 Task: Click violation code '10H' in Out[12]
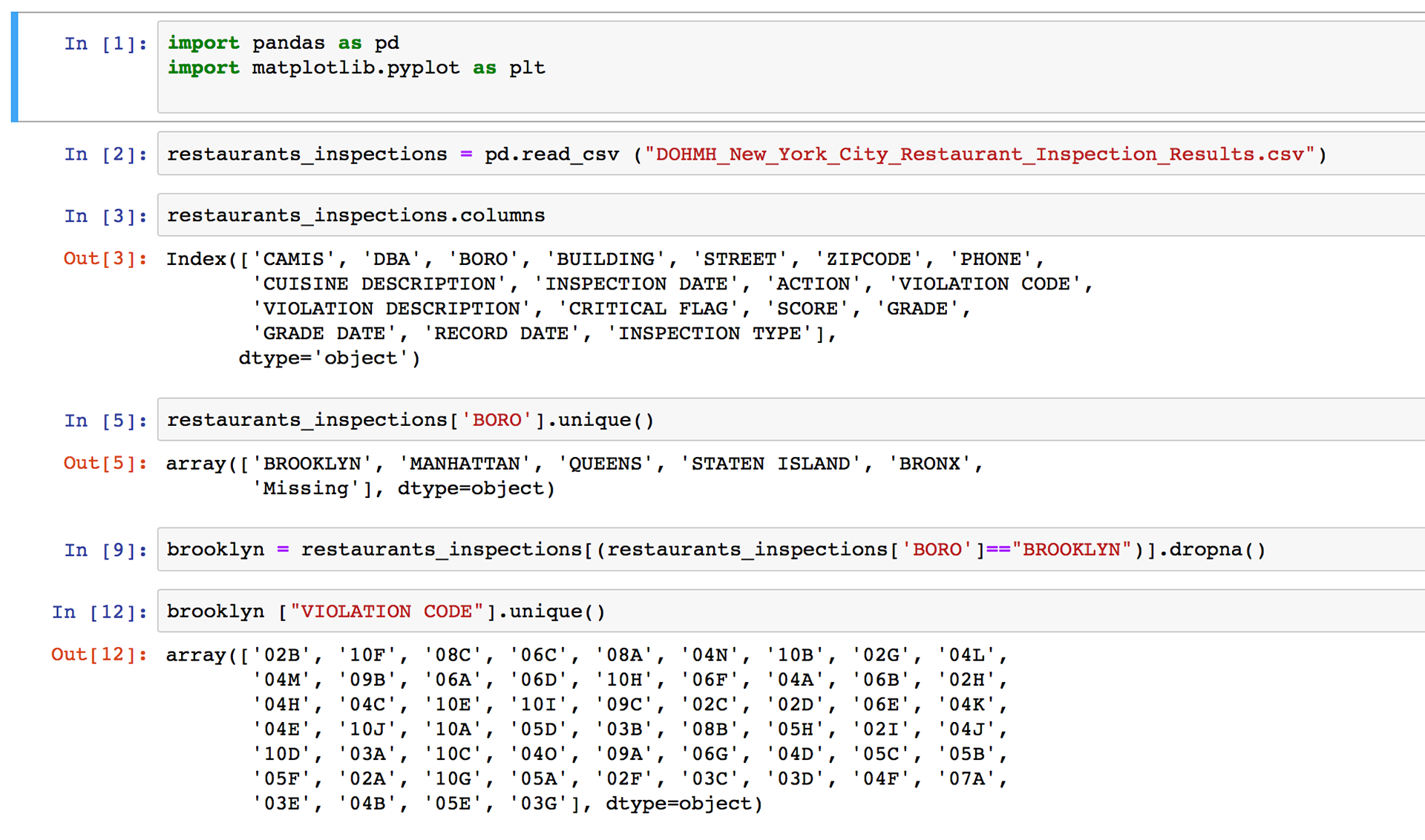(624, 680)
